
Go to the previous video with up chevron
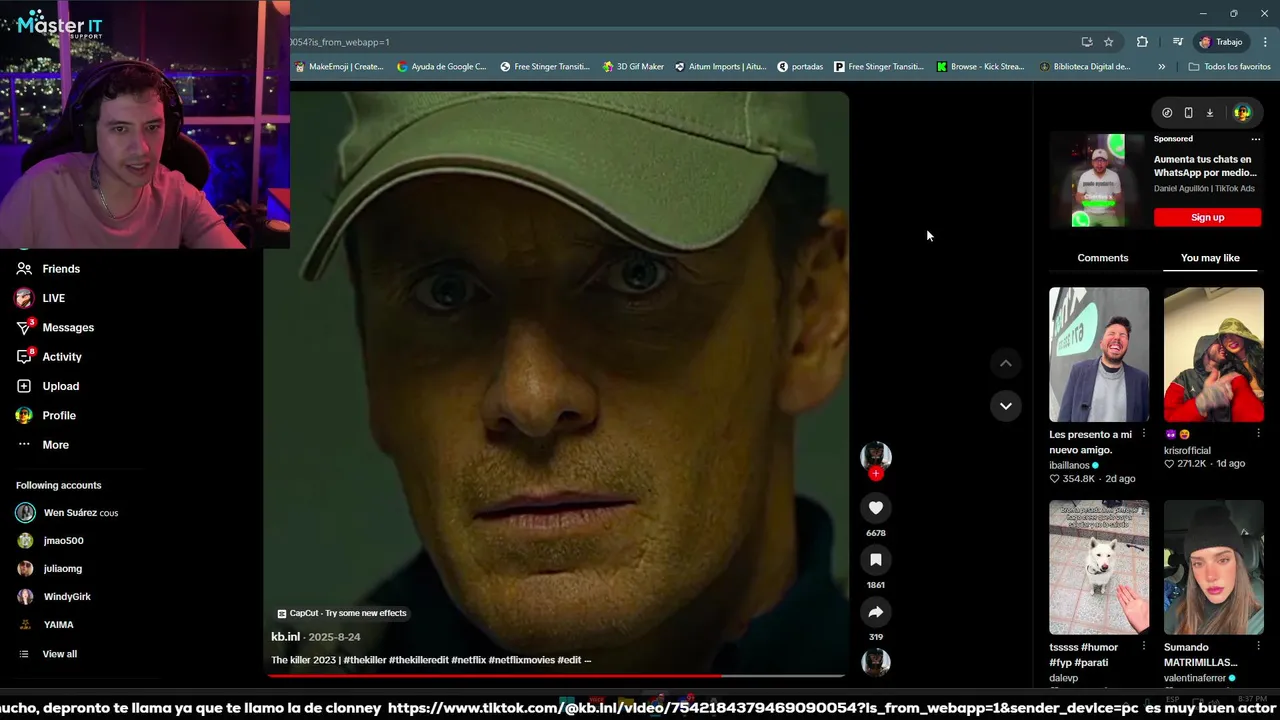click(x=1006, y=363)
